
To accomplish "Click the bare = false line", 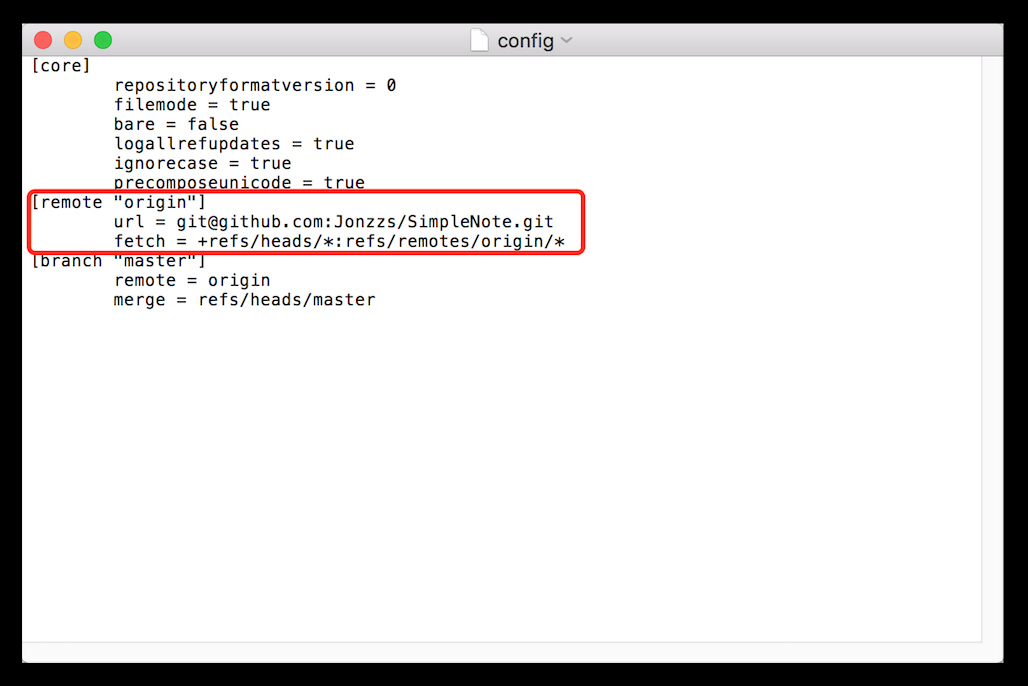I will (x=175, y=124).
